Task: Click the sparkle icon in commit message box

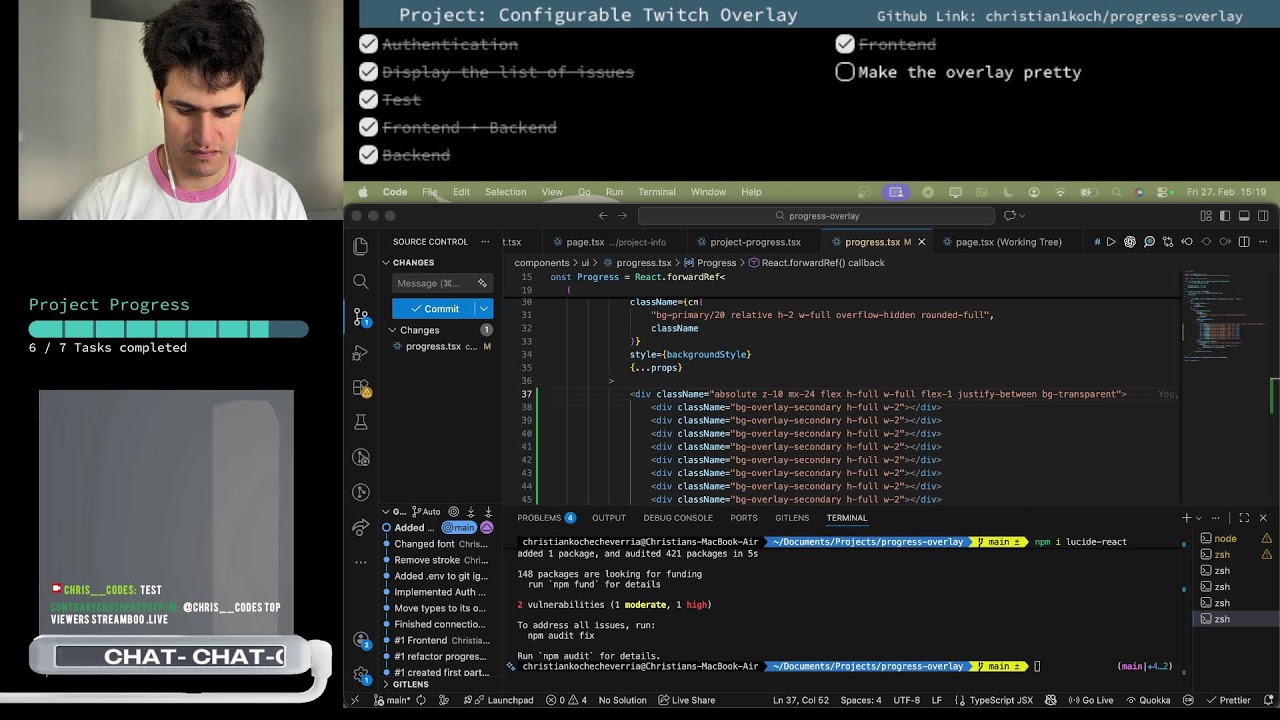Action: pos(482,283)
